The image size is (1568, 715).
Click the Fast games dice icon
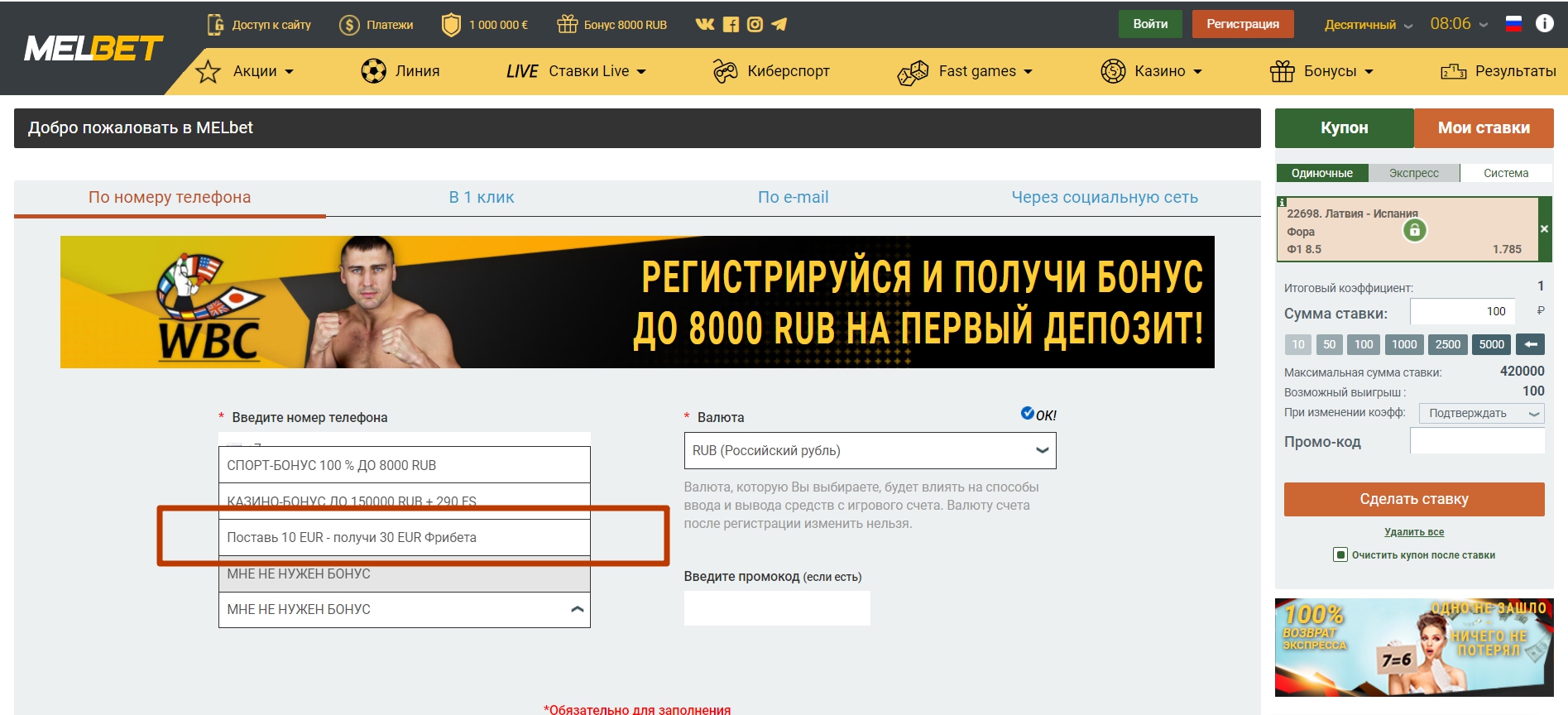pyautogui.click(x=913, y=73)
